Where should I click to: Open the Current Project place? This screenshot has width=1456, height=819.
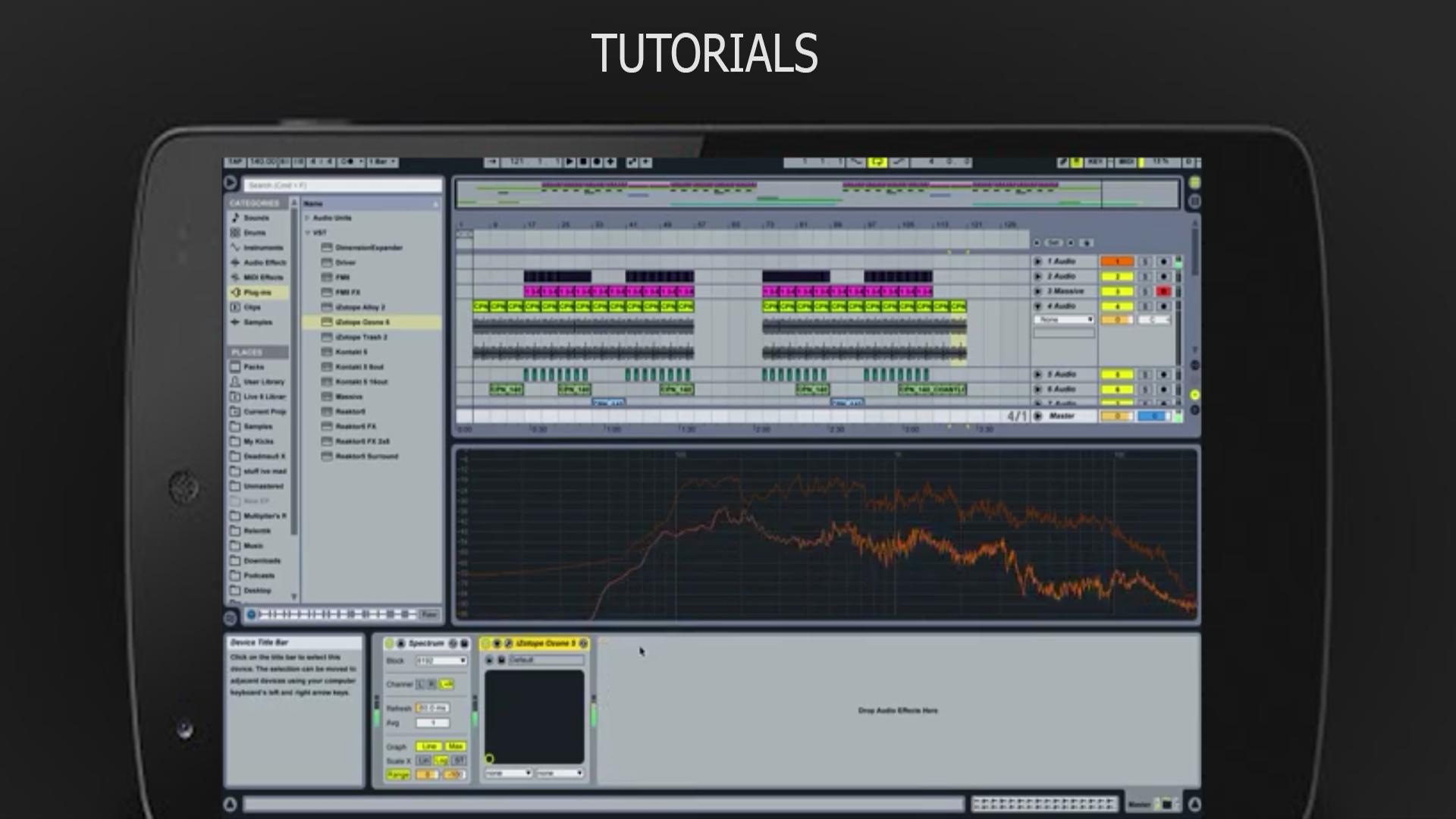[x=257, y=412]
